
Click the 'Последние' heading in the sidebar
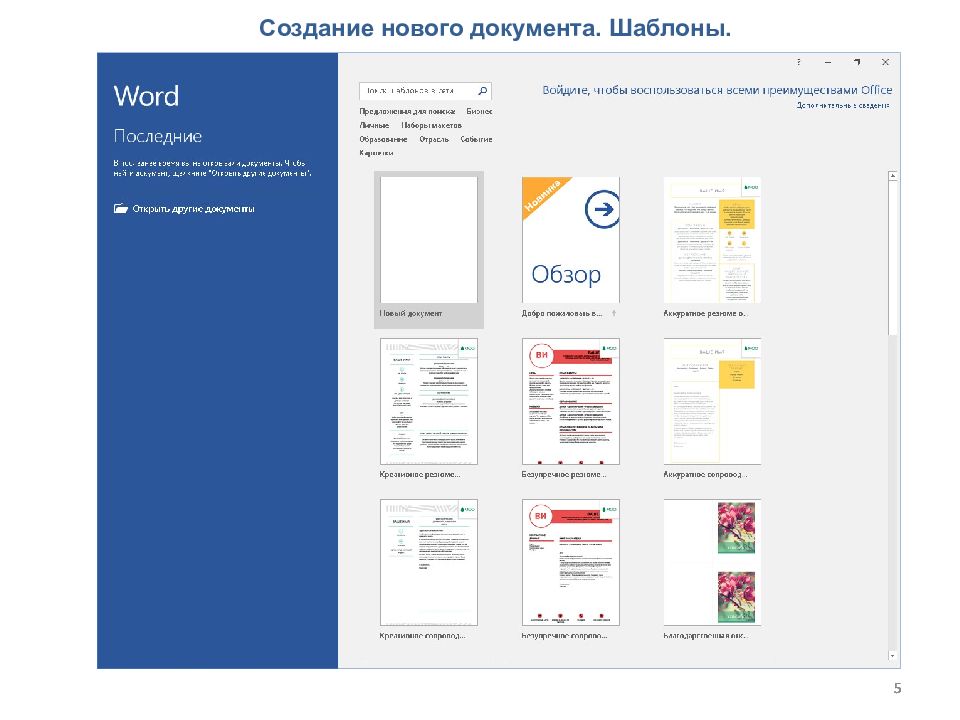point(158,136)
